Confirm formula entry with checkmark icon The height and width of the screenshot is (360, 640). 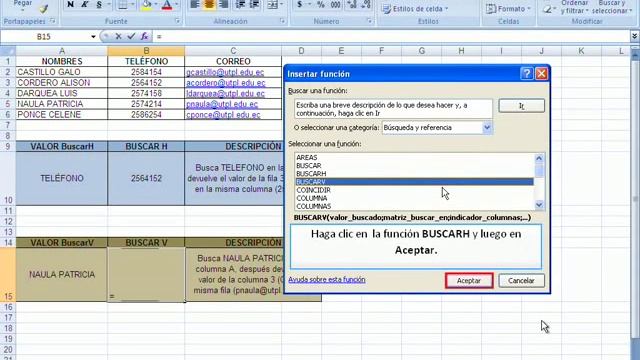coord(131,36)
